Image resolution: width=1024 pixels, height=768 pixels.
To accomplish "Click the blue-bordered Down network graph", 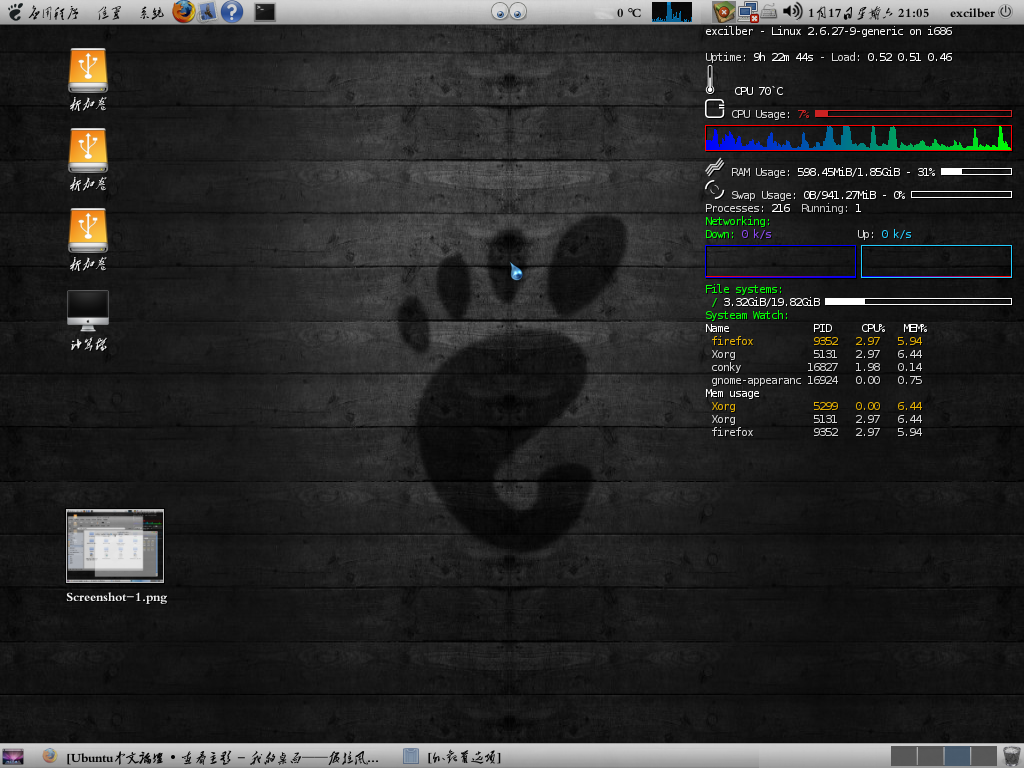I will click(x=780, y=262).
